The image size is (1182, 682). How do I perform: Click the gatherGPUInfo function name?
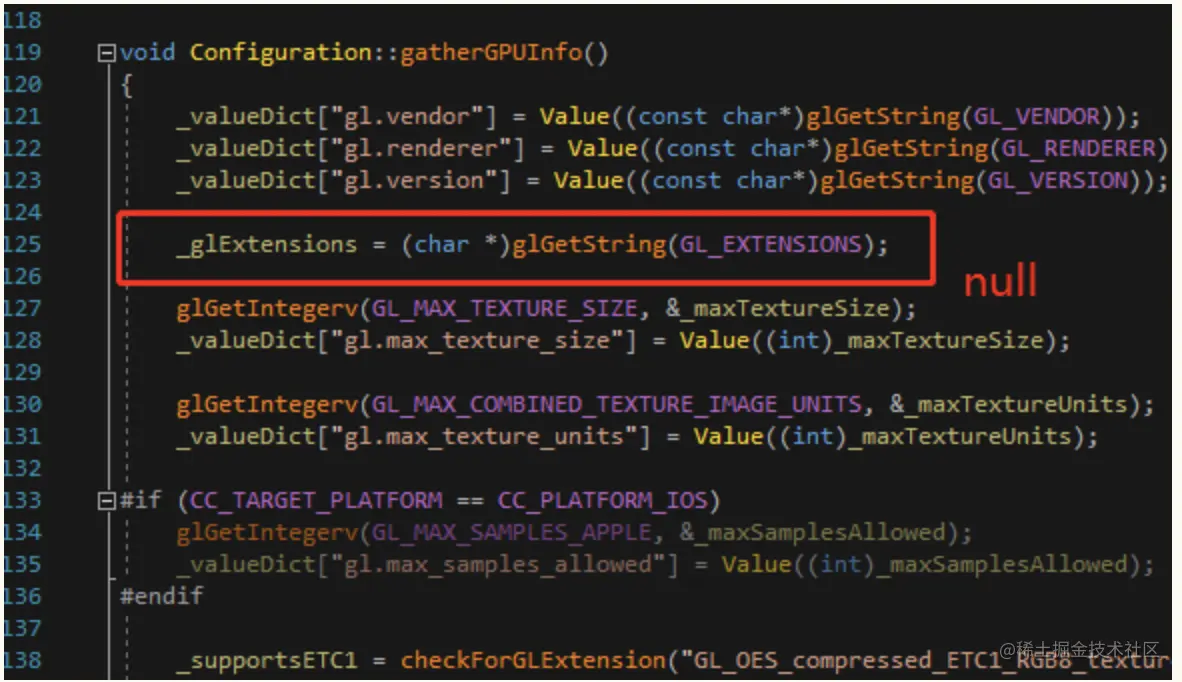tap(491, 52)
